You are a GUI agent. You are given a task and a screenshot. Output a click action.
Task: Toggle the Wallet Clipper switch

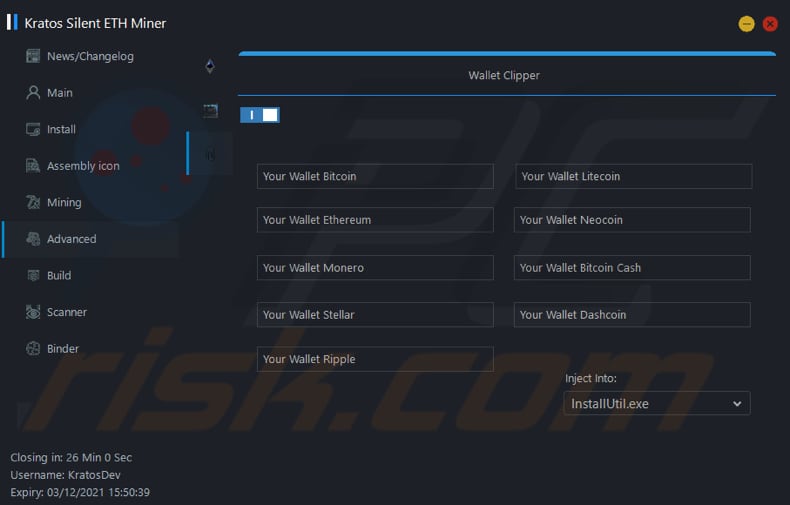point(260,115)
